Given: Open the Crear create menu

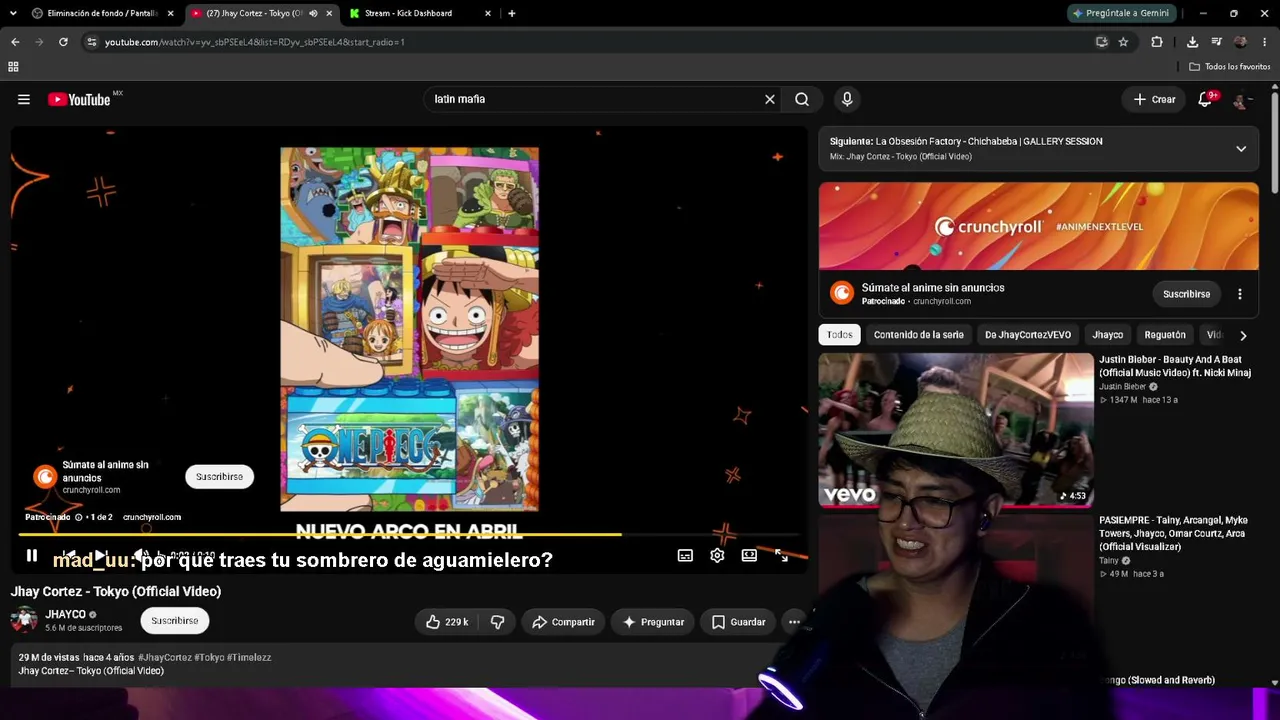Looking at the screenshot, I should [1154, 99].
